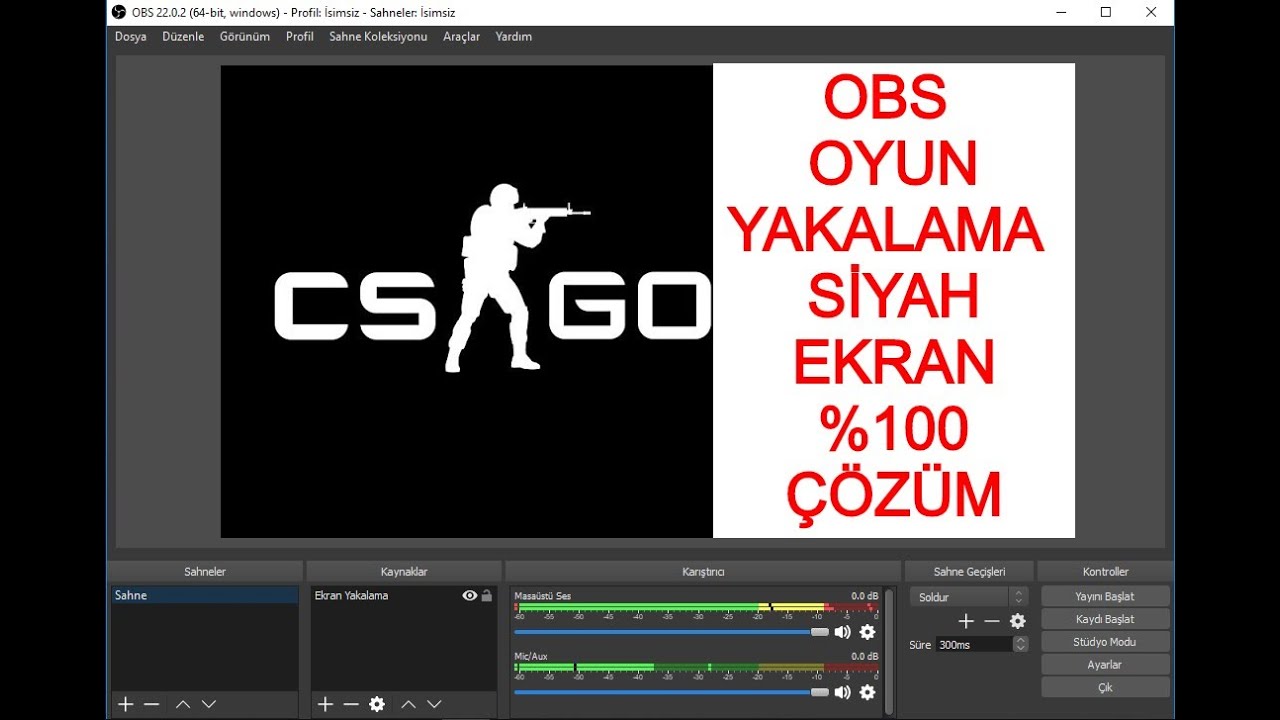
Task: Remove the scene transition with minus
Action: point(992,621)
